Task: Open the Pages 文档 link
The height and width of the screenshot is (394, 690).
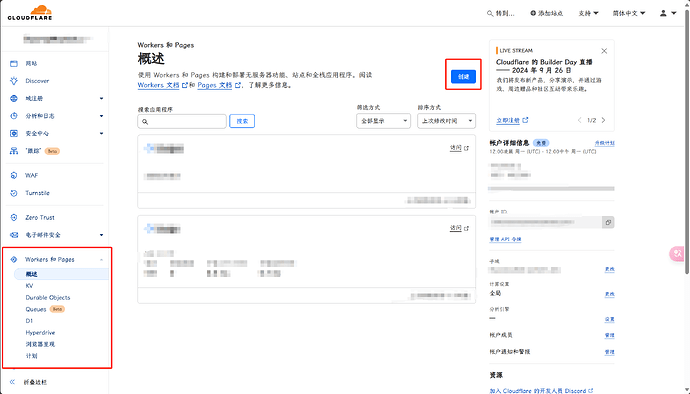Action: click(x=215, y=85)
